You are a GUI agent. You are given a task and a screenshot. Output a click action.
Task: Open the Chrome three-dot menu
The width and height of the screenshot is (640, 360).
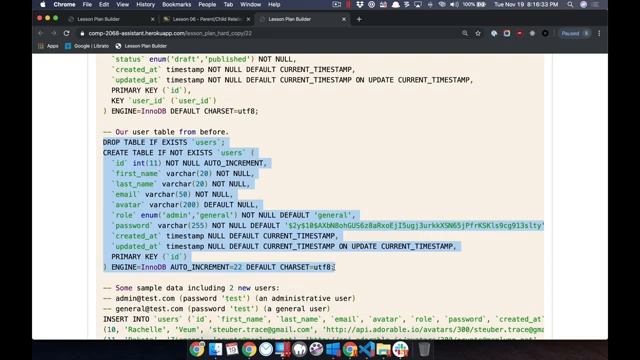coord(599,33)
